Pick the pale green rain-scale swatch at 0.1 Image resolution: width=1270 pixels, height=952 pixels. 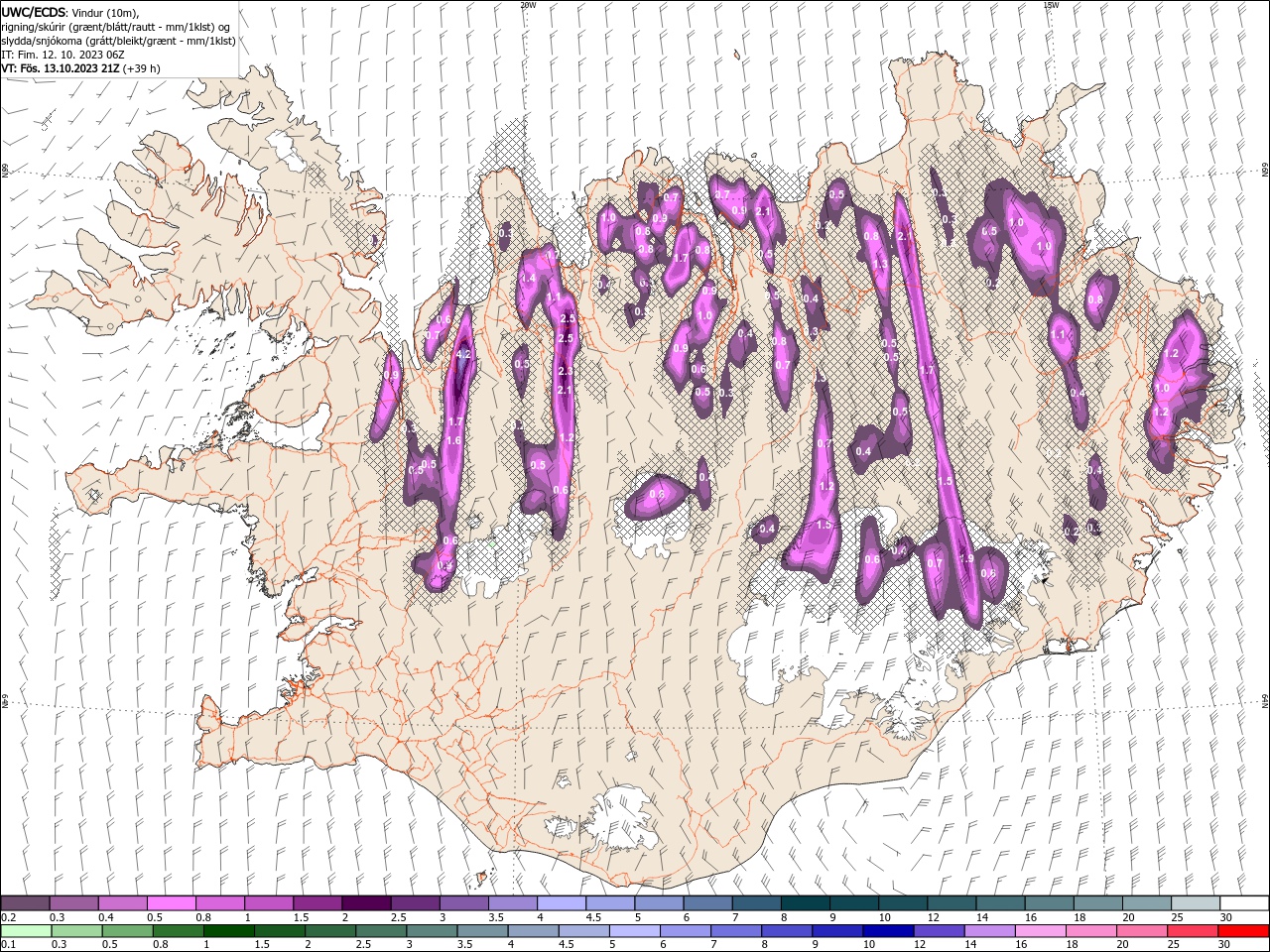(x=26, y=930)
